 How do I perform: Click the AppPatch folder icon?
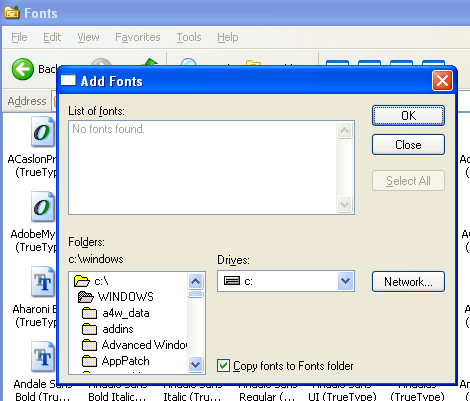89,361
